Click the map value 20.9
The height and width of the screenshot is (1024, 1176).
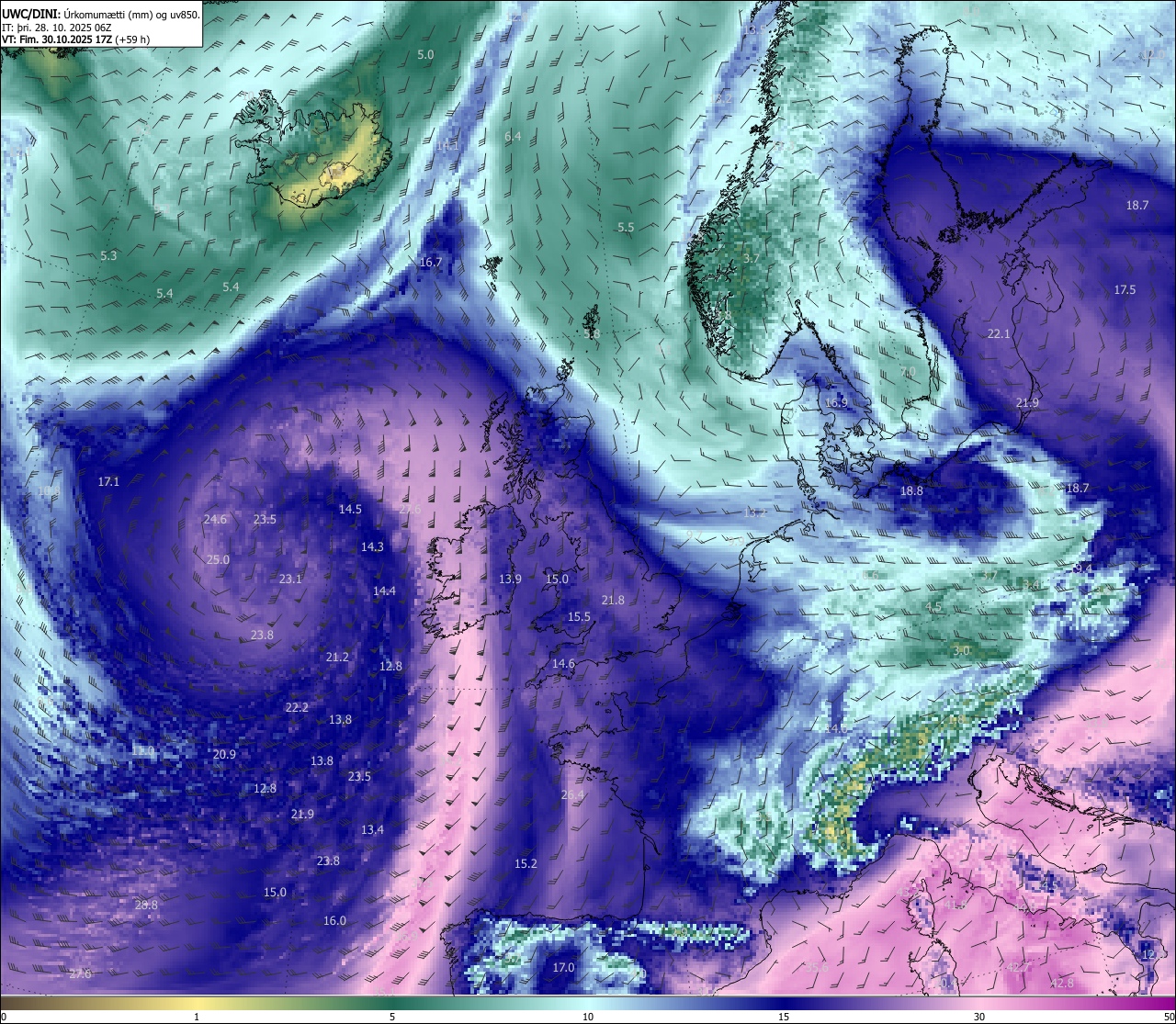click(x=224, y=755)
